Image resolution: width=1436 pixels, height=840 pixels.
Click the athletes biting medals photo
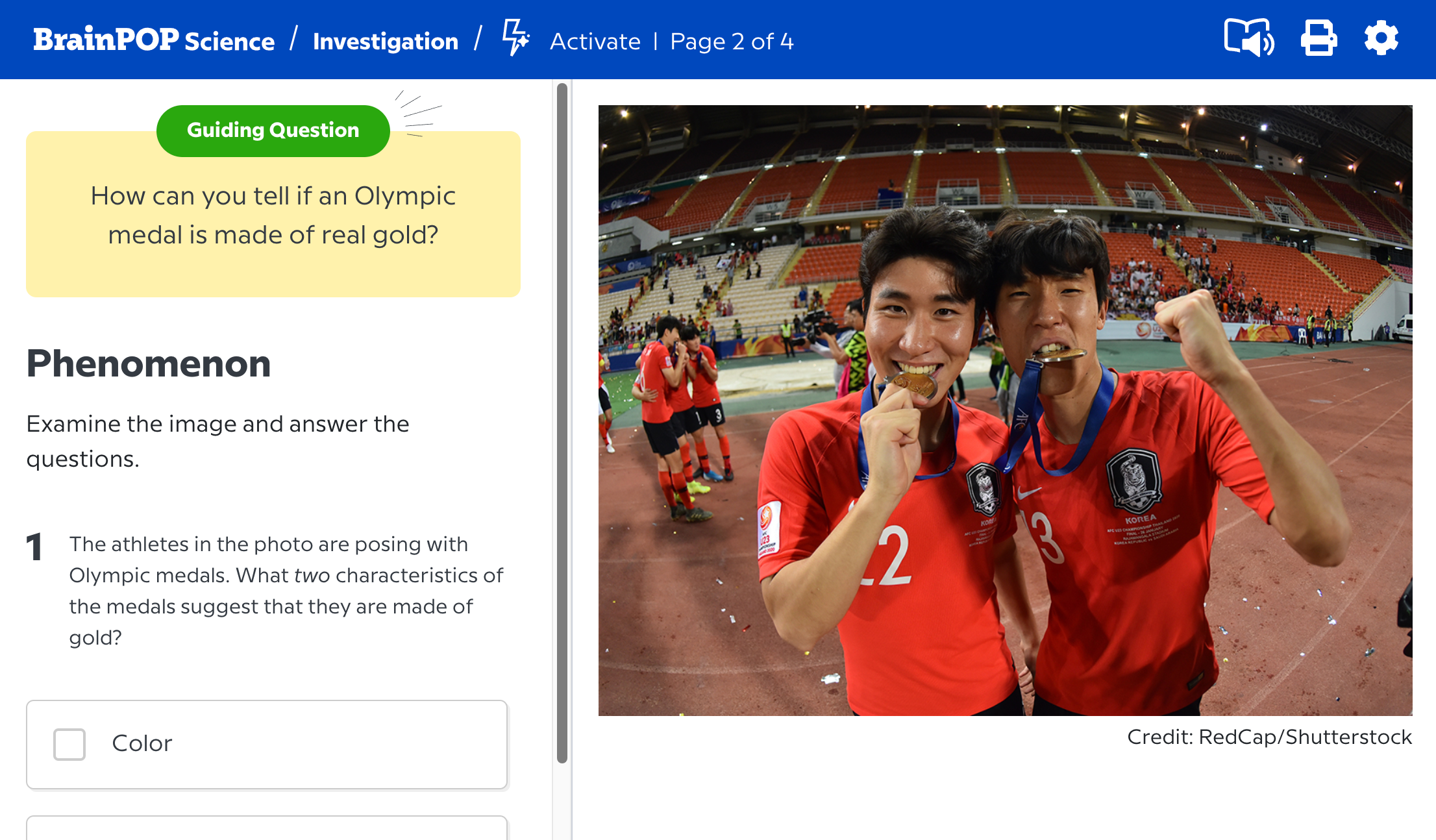[1005, 410]
